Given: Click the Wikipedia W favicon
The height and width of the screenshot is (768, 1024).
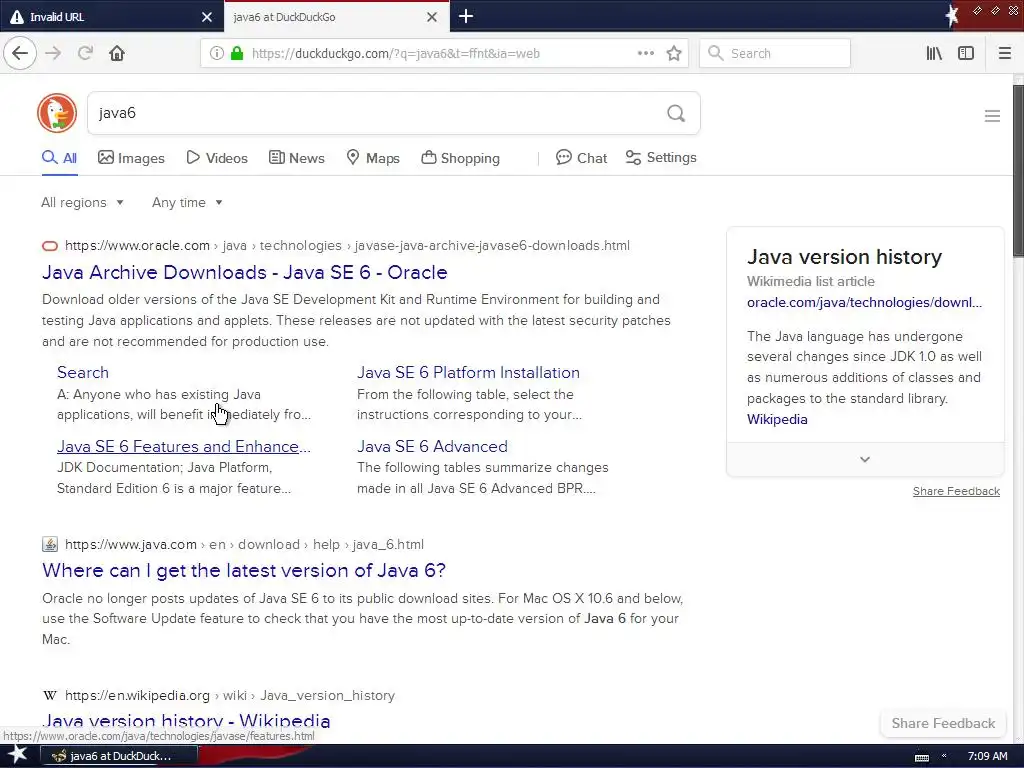Looking at the screenshot, I should pos(50,696).
